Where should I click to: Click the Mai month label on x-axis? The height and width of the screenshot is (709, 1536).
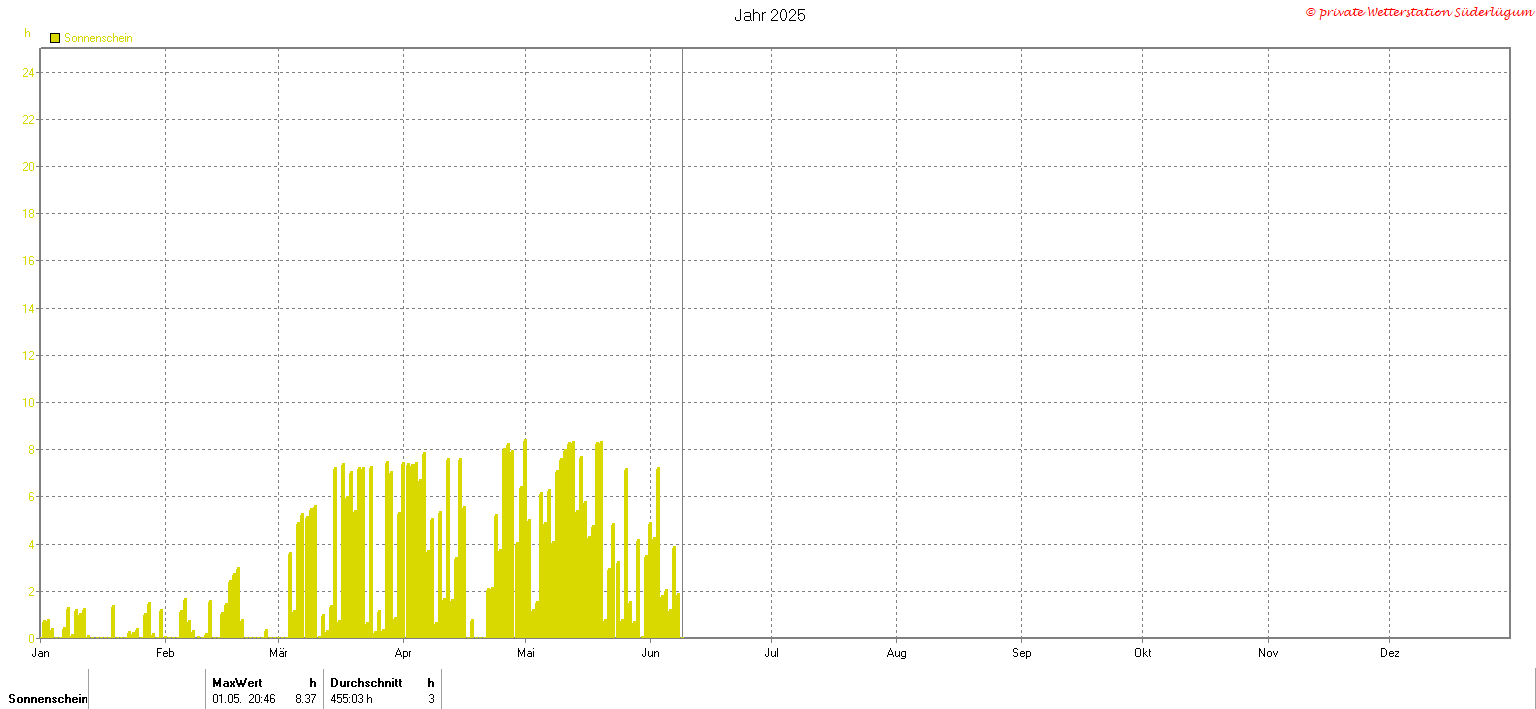click(526, 654)
